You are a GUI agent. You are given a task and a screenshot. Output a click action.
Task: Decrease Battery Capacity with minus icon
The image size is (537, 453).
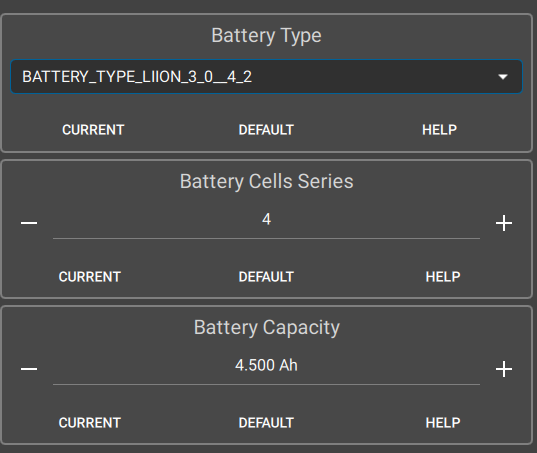click(x=29, y=369)
